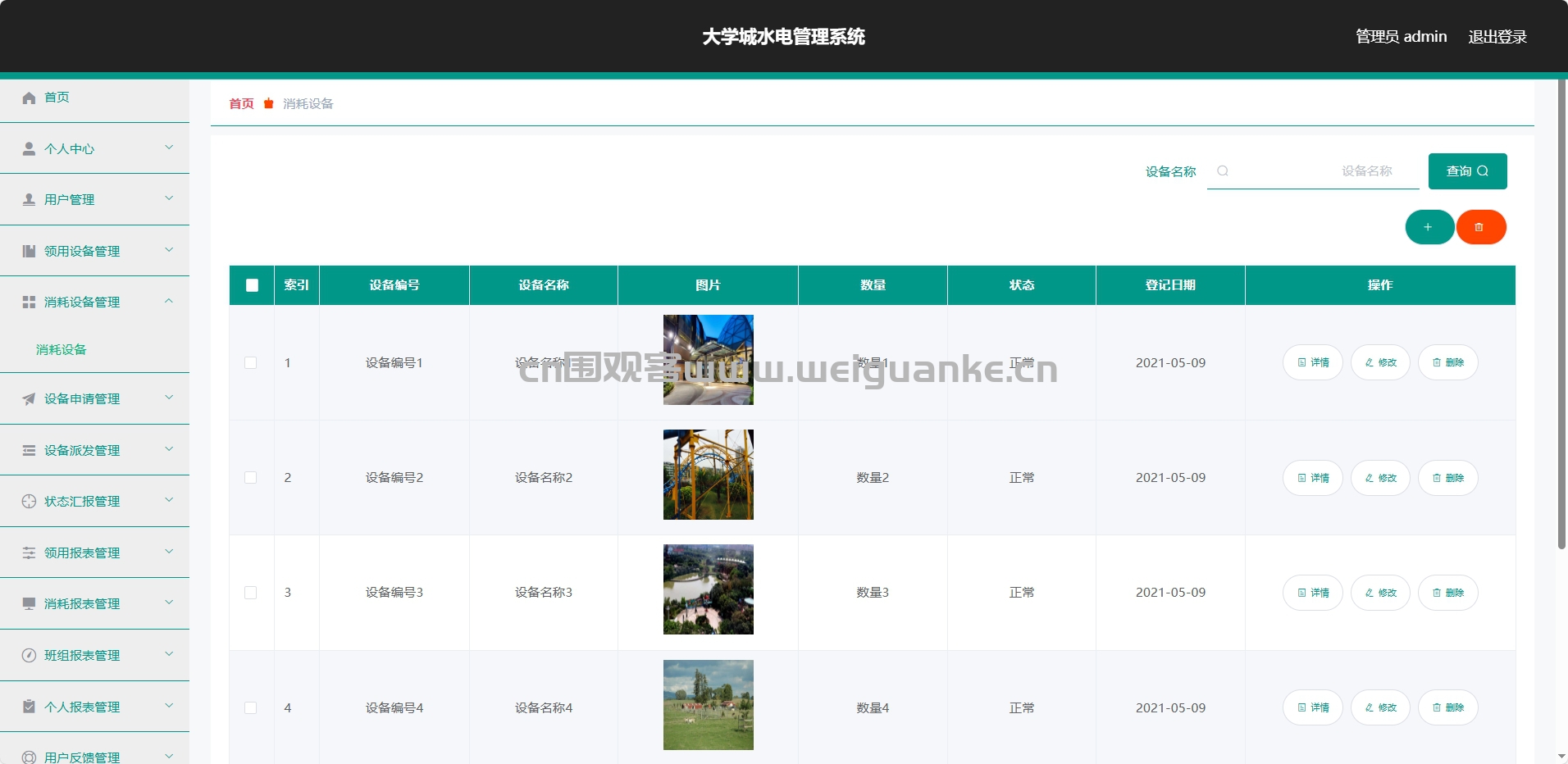1568x764 pixels.
Task: Check the checkbox for row 4
Action: (x=251, y=707)
